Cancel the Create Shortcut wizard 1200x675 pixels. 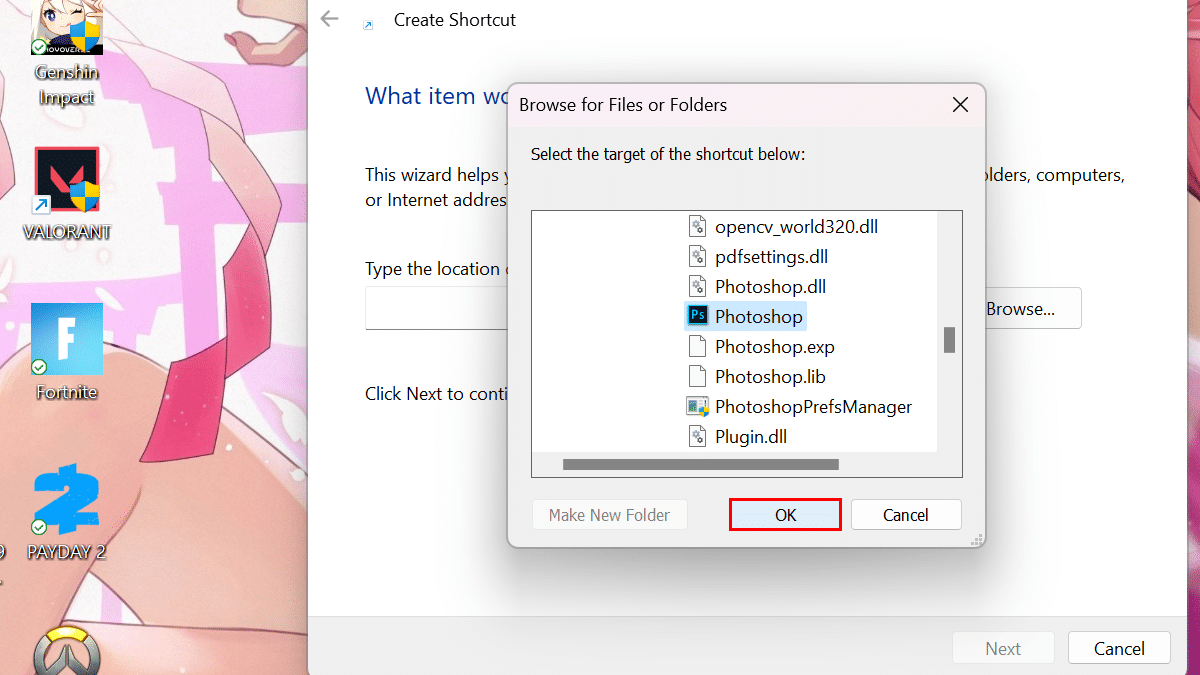click(1118, 649)
